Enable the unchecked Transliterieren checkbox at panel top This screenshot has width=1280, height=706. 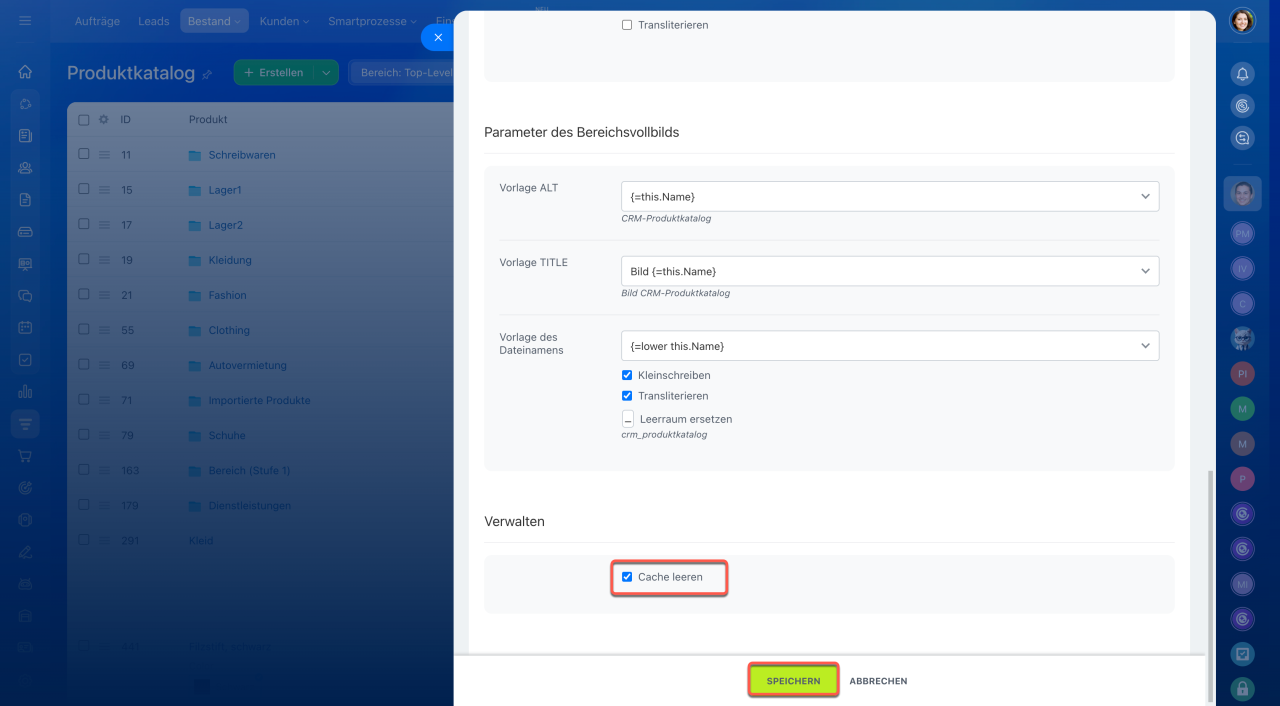click(x=627, y=25)
